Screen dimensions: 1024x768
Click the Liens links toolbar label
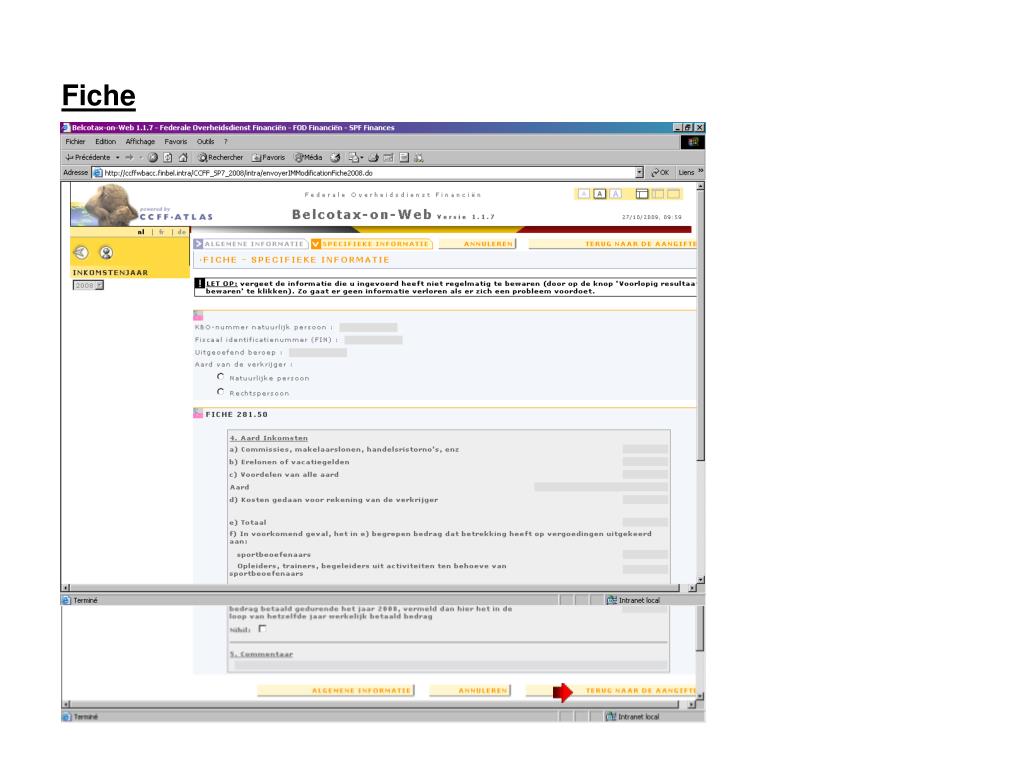point(686,173)
